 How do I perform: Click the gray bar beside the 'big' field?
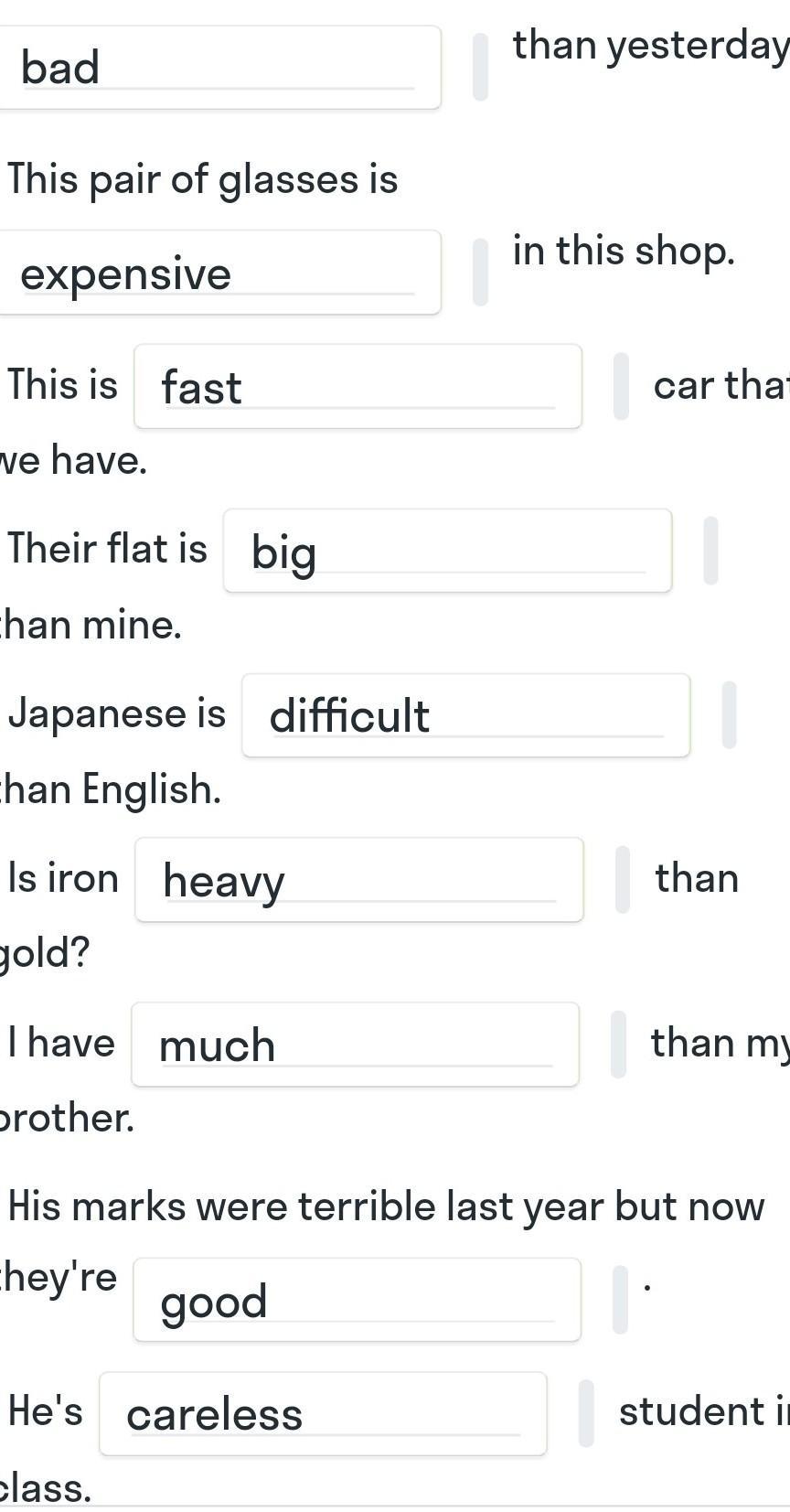click(710, 551)
